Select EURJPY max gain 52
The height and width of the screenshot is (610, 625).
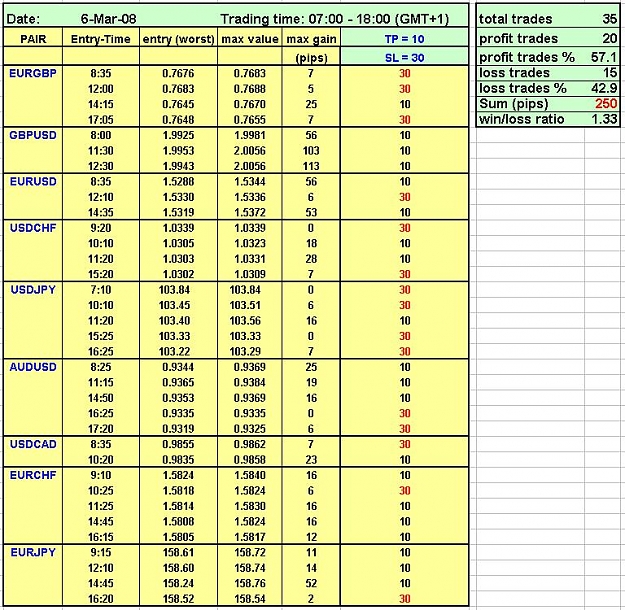(x=311, y=583)
